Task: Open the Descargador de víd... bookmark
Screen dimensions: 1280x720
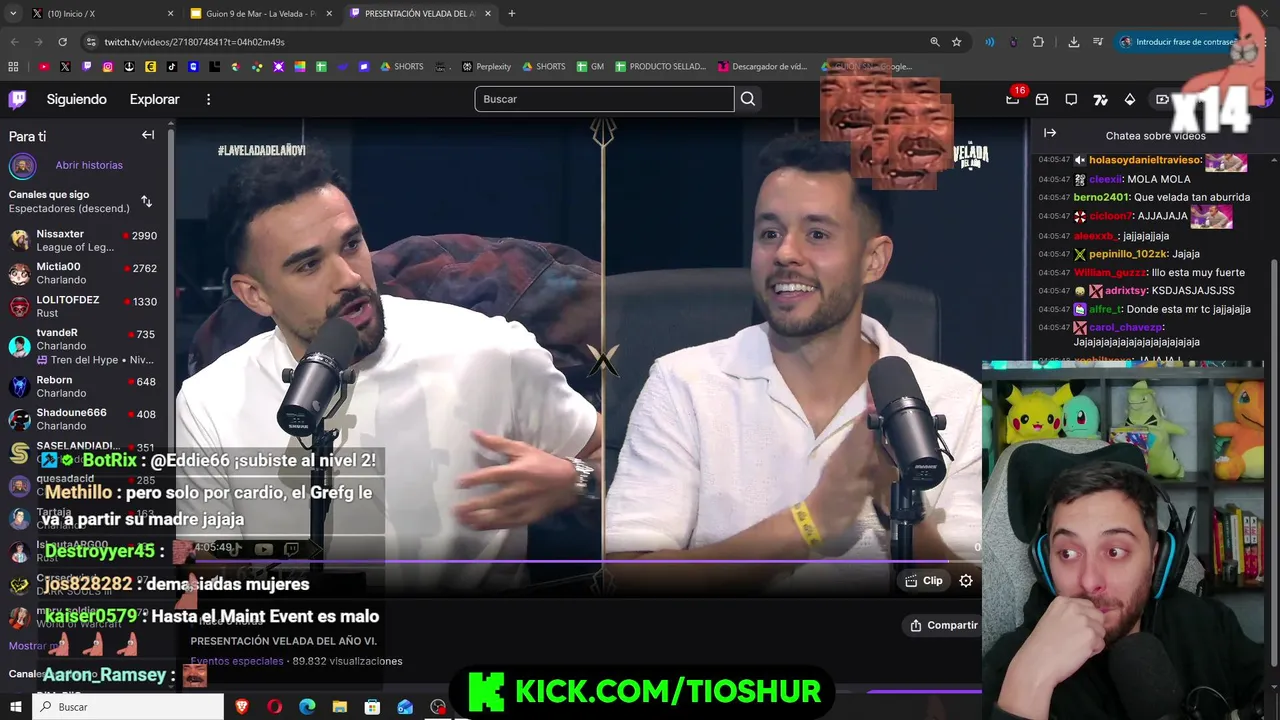Action: (x=762, y=67)
